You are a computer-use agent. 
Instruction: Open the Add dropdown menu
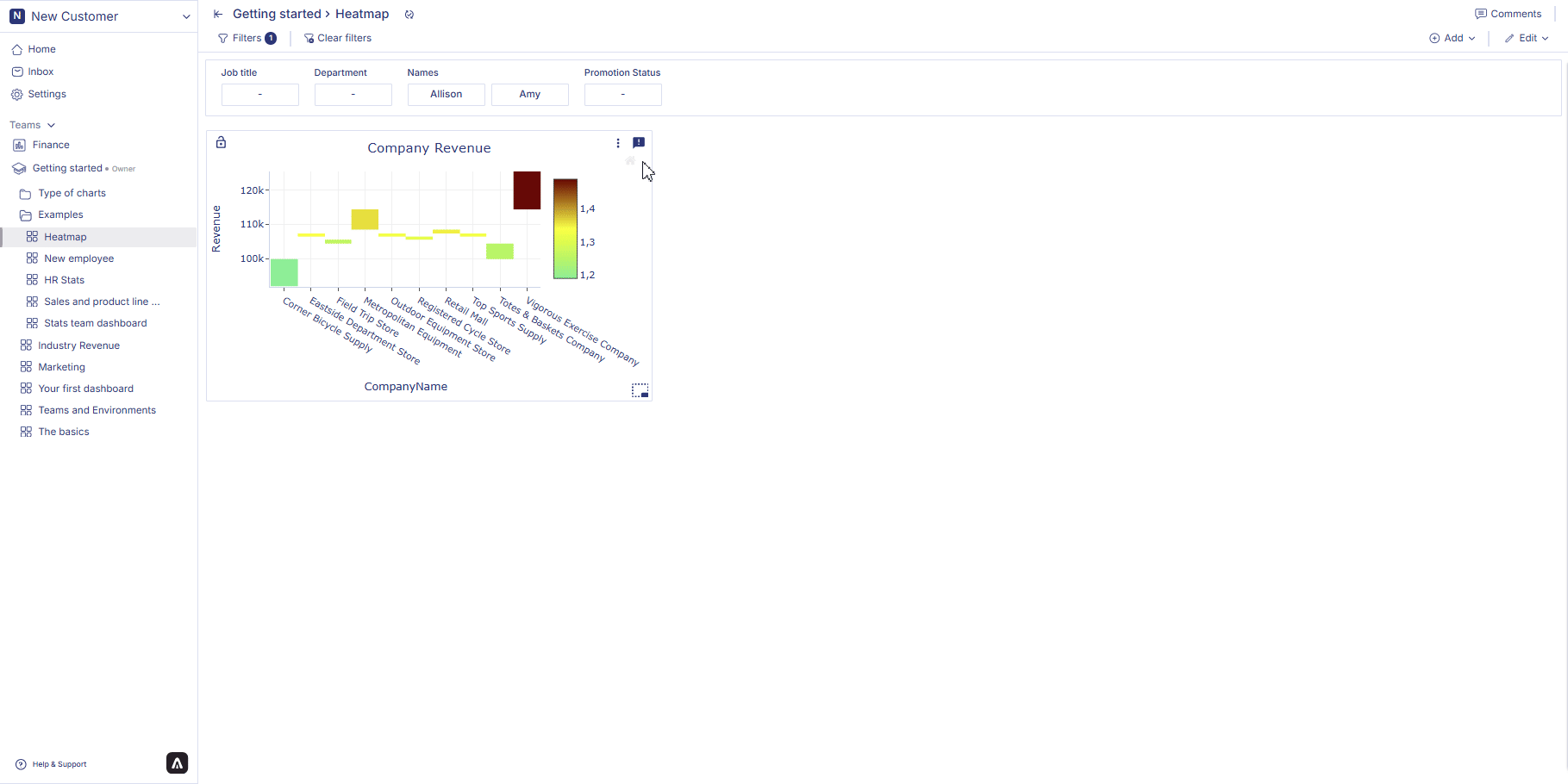tap(1452, 38)
